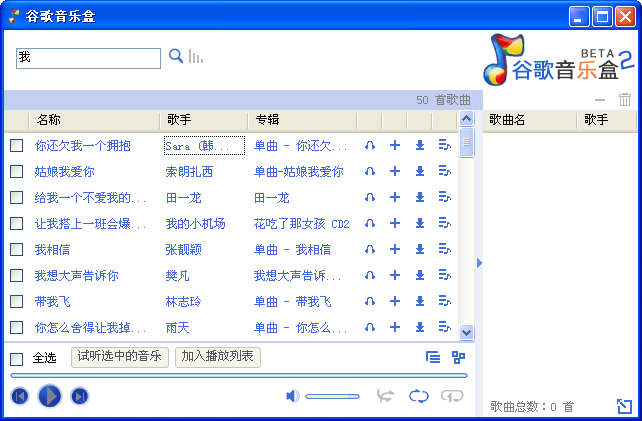Click plus icon for 我的小机场 song
The image size is (642, 421).
click(395, 223)
